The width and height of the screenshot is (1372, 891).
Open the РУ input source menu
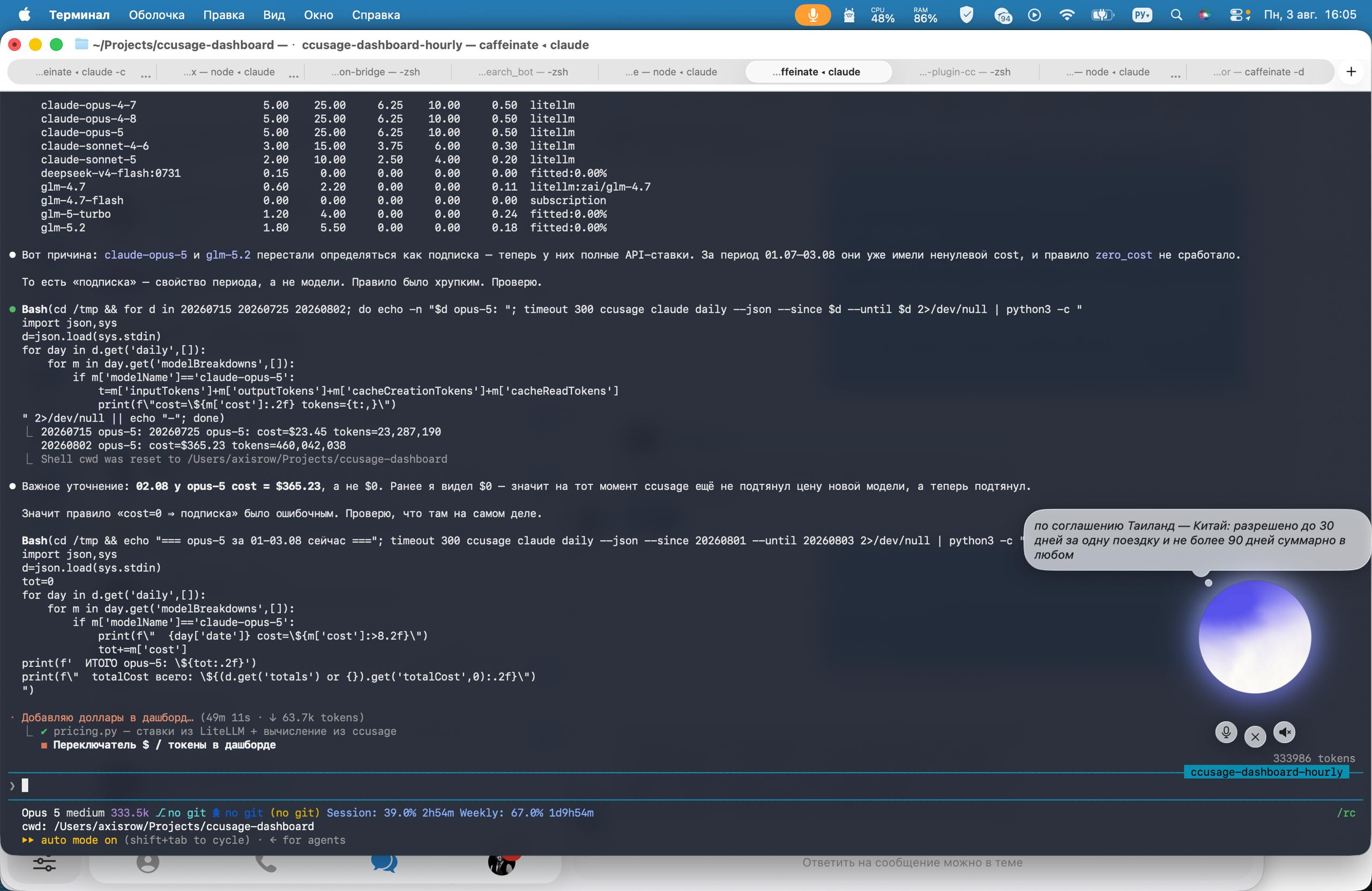[x=1142, y=15]
